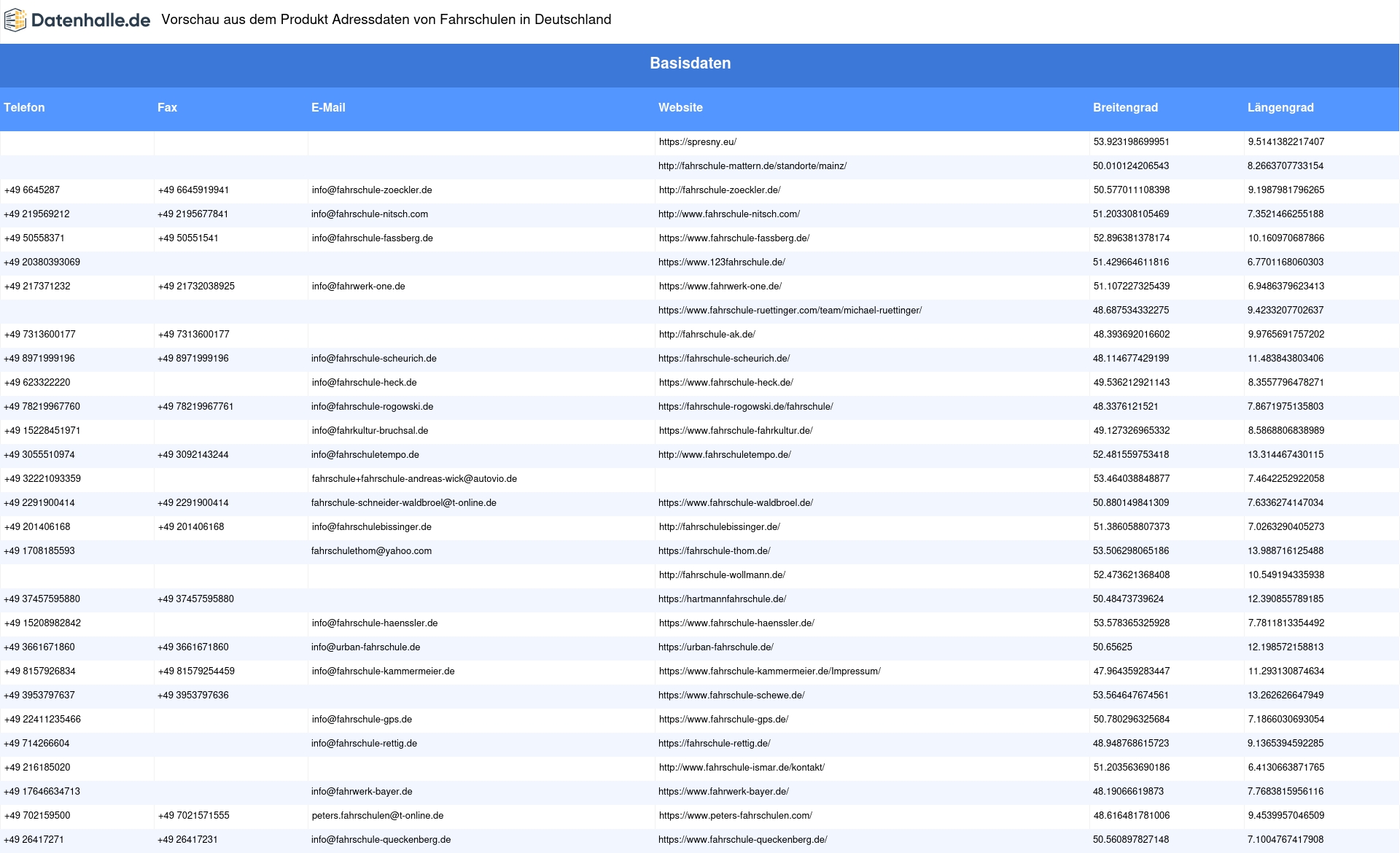Open the https://spresny.eu/ website link
1400x853 pixels.
tap(697, 142)
